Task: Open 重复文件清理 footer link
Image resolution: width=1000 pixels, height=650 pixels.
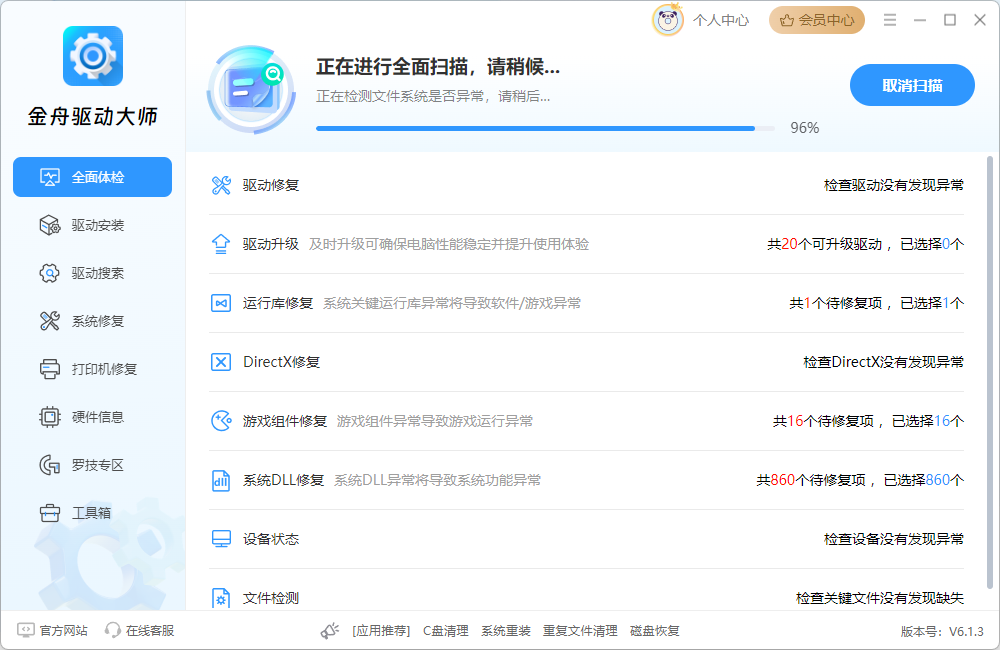Action: 580,631
